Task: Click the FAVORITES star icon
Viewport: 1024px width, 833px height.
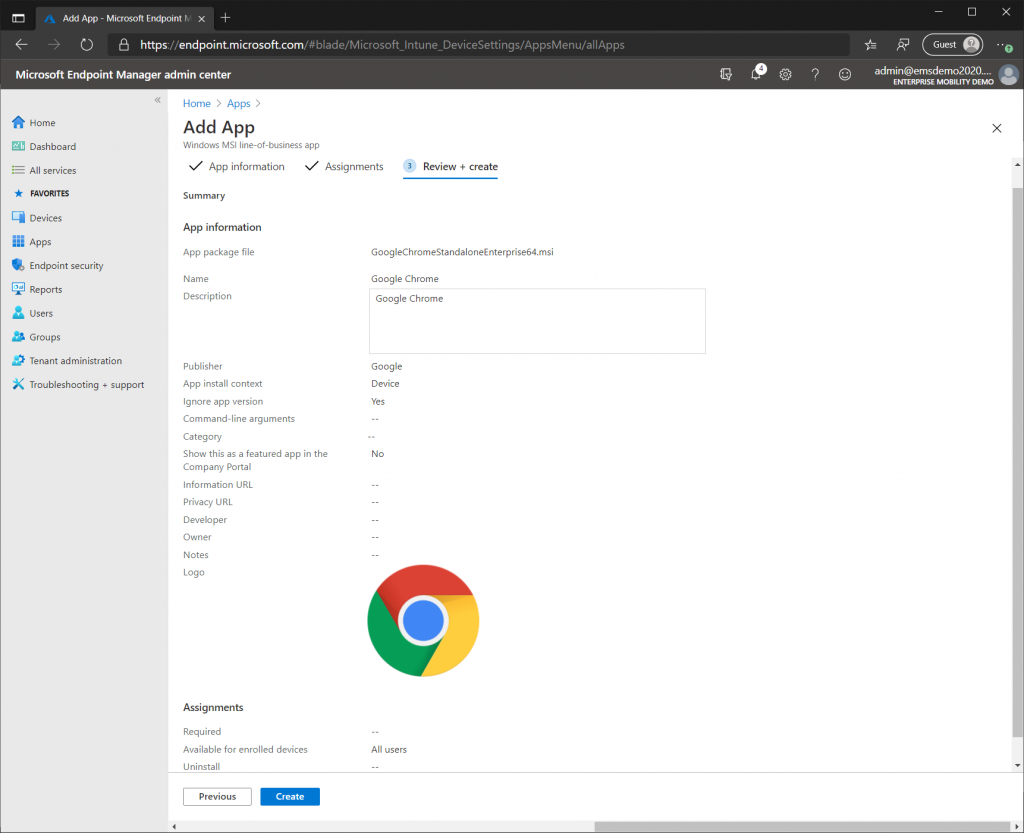Action: pyautogui.click(x=18, y=193)
